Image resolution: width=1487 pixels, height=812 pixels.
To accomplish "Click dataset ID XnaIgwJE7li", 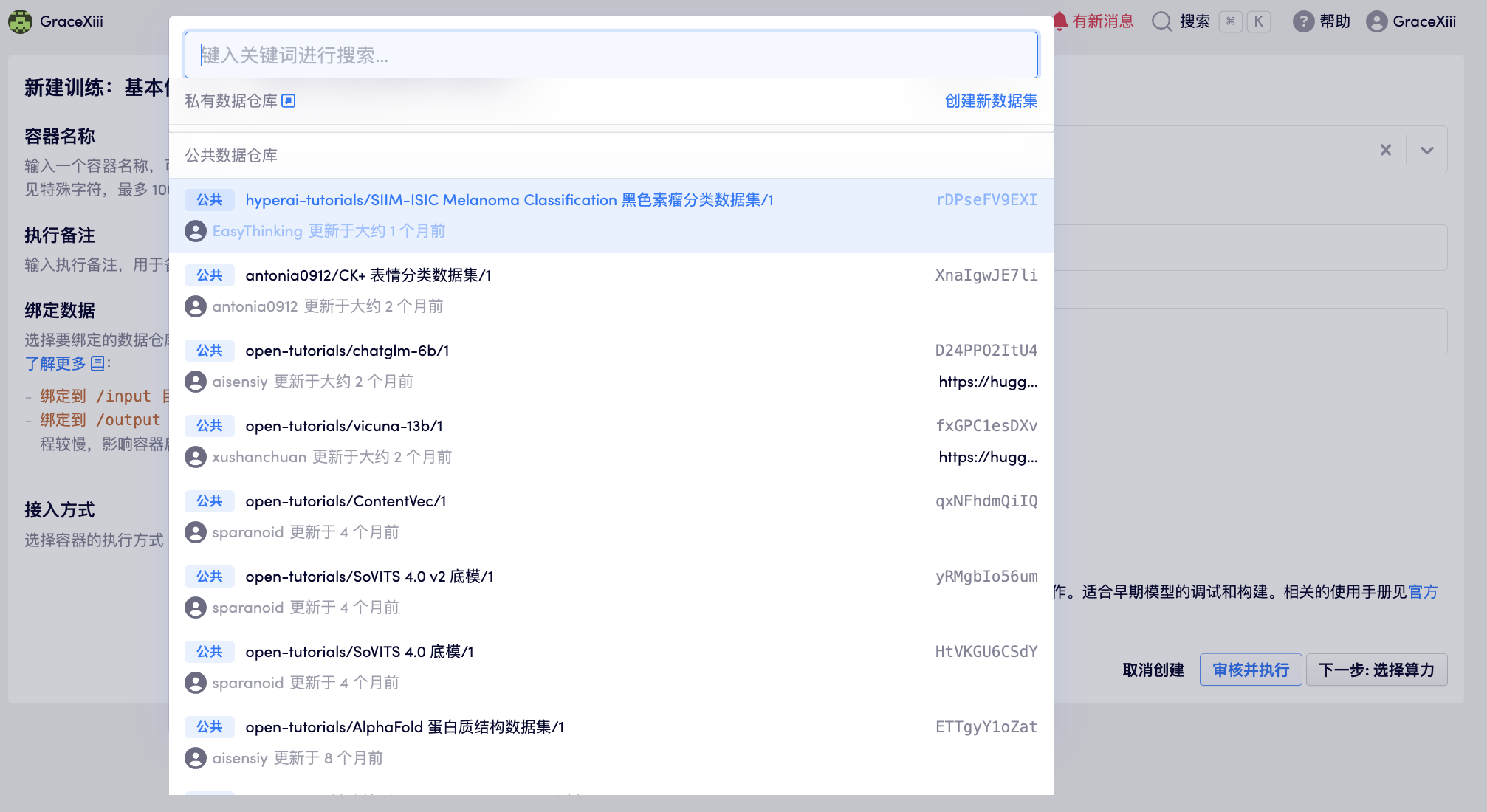I will coord(986,275).
